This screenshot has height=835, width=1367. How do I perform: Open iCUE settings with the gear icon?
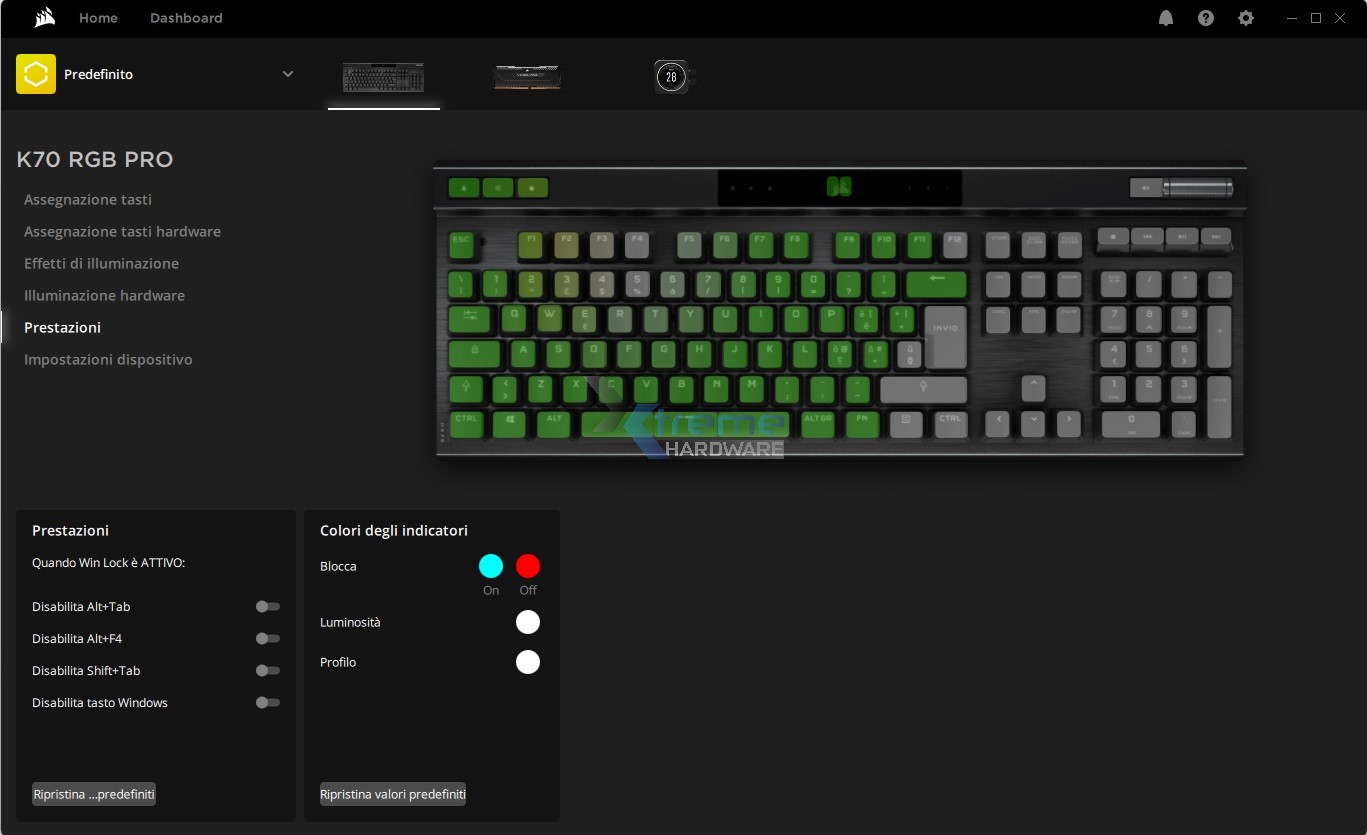1245,17
